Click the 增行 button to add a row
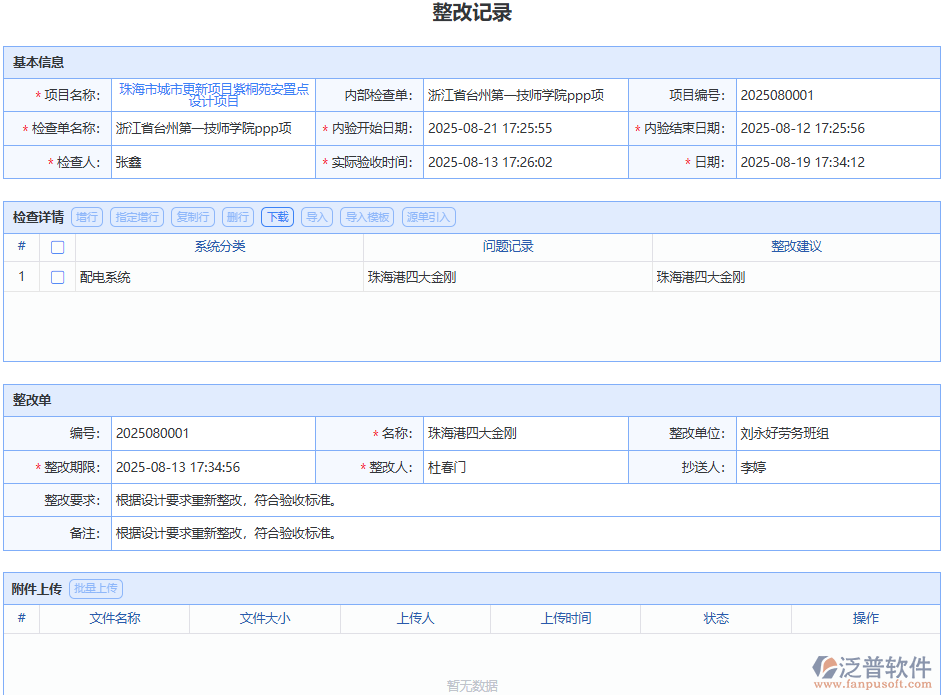Viewport: 942px width, 700px height. click(x=87, y=216)
